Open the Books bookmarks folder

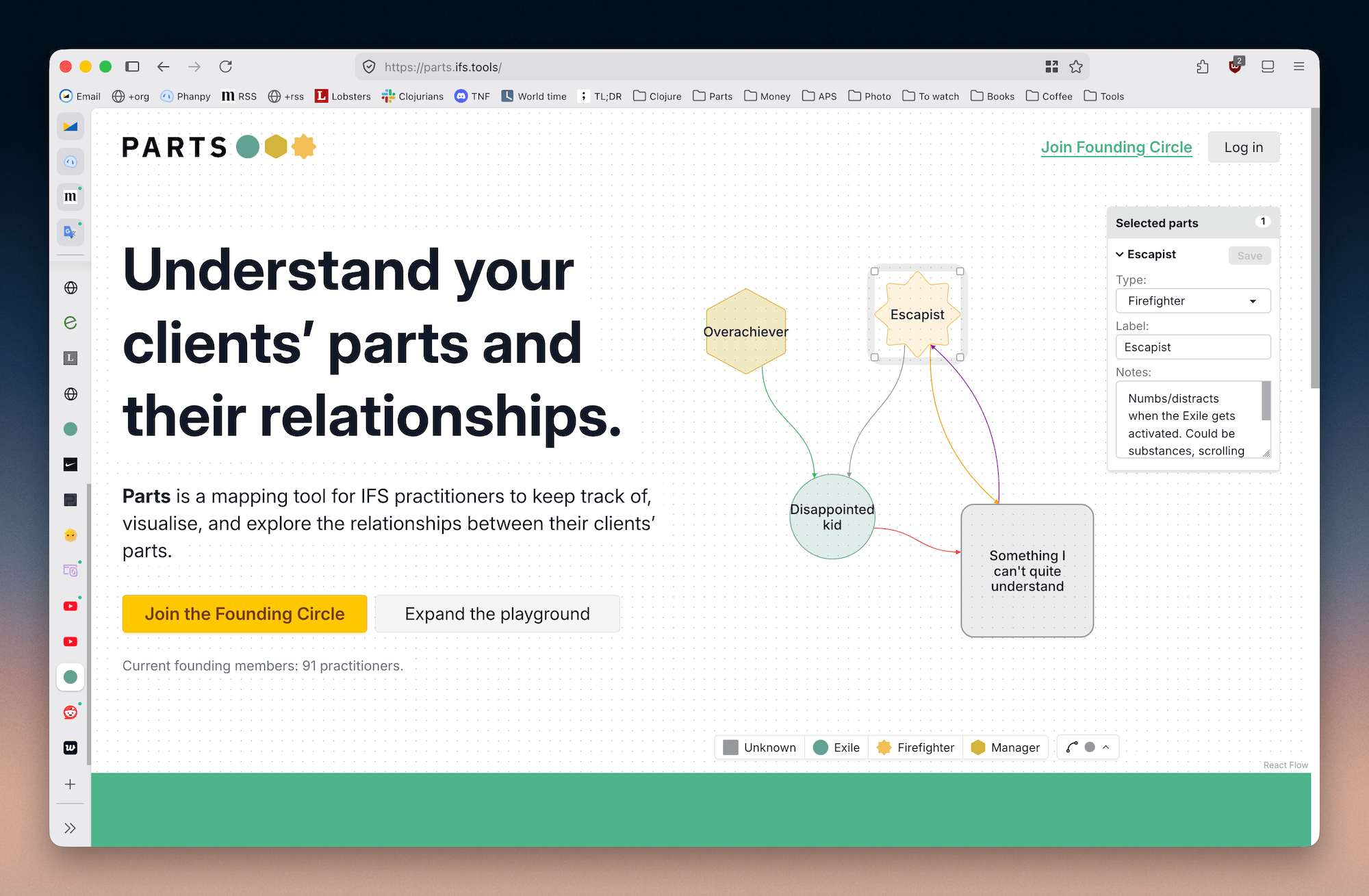pos(993,97)
